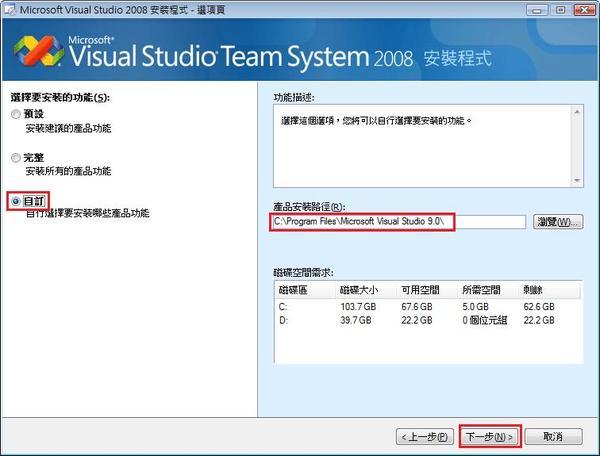Click the 62.6 GB remaining value
The image size is (600, 456).
tap(539, 307)
